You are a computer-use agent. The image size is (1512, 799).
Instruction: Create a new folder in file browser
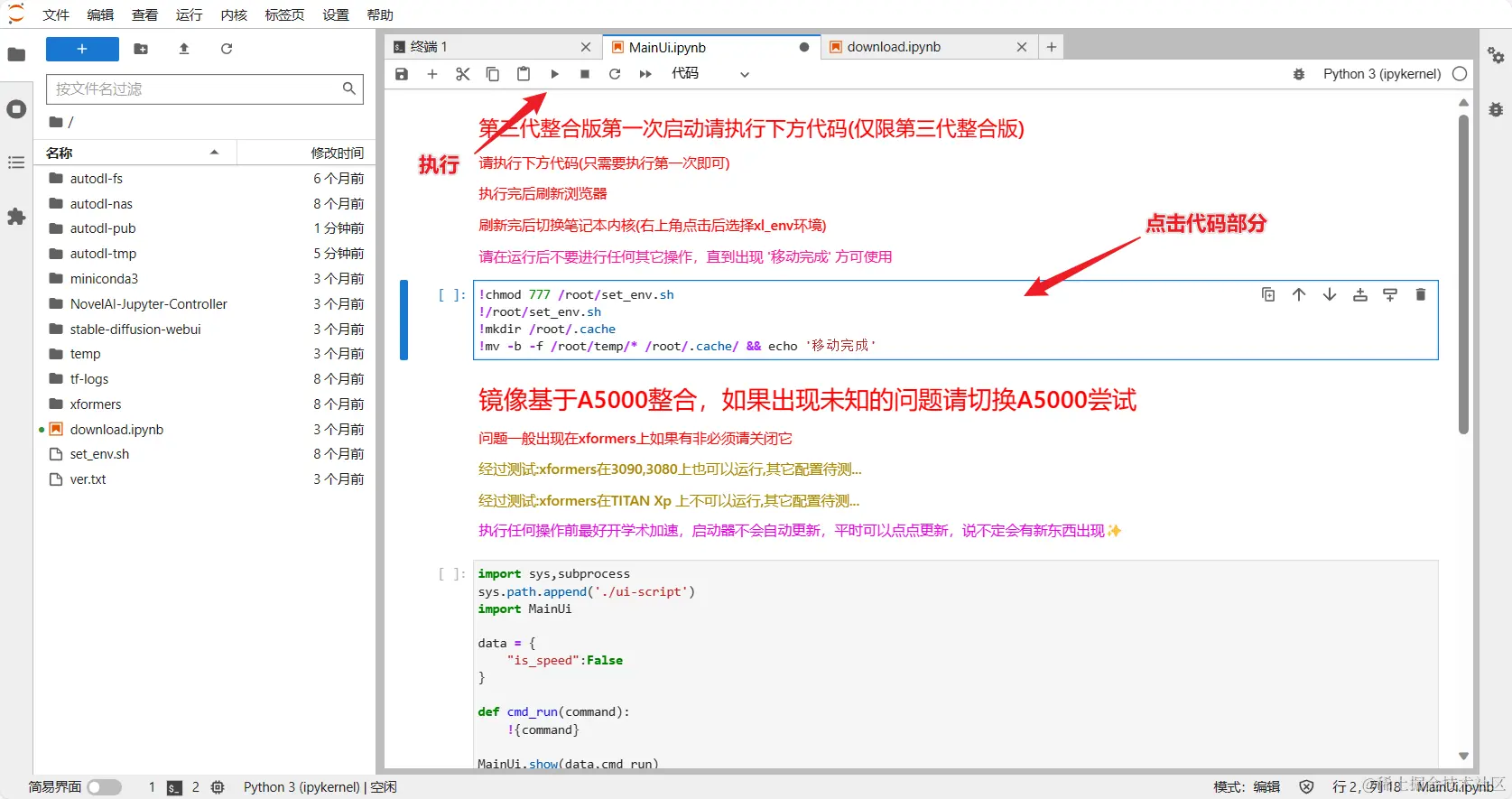pyautogui.click(x=141, y=49)
